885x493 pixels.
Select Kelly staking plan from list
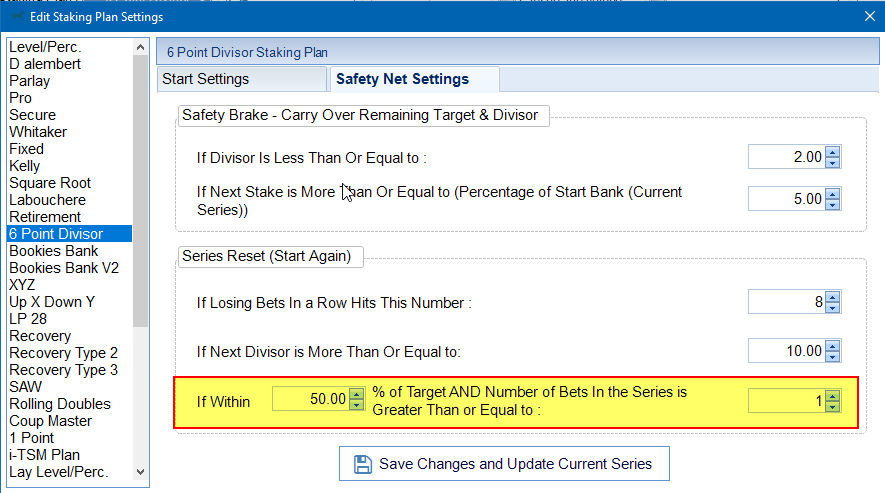point(25,166)
